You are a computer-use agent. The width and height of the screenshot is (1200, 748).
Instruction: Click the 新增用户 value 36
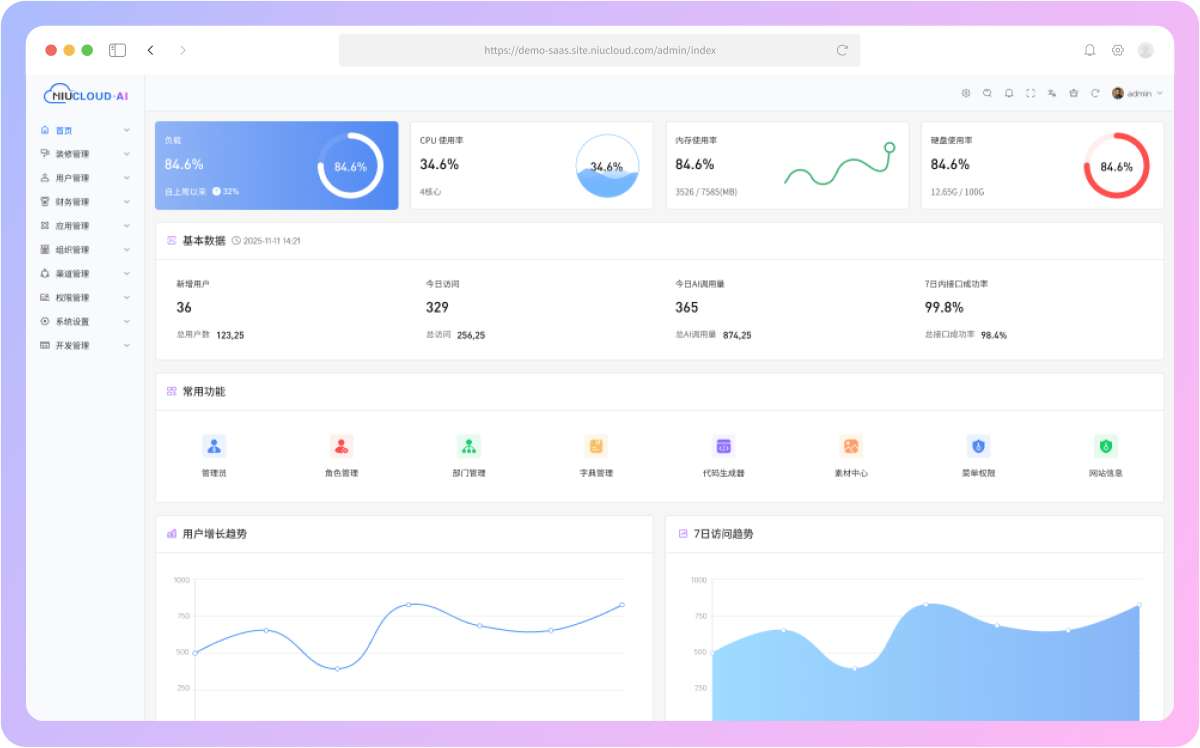click(x=184, y=308)
